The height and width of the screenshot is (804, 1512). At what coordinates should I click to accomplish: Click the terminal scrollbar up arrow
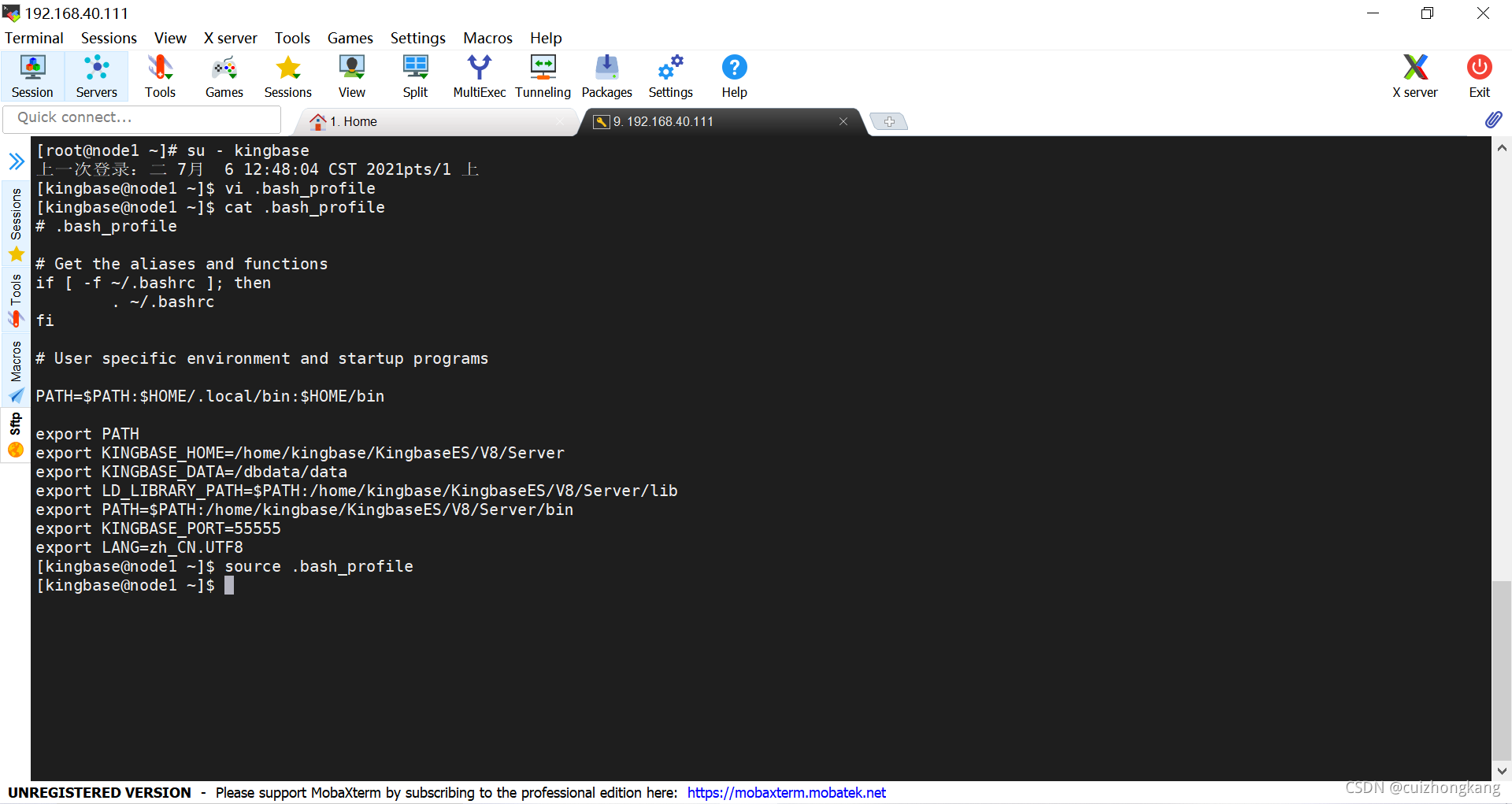(x=1502, y=147)
